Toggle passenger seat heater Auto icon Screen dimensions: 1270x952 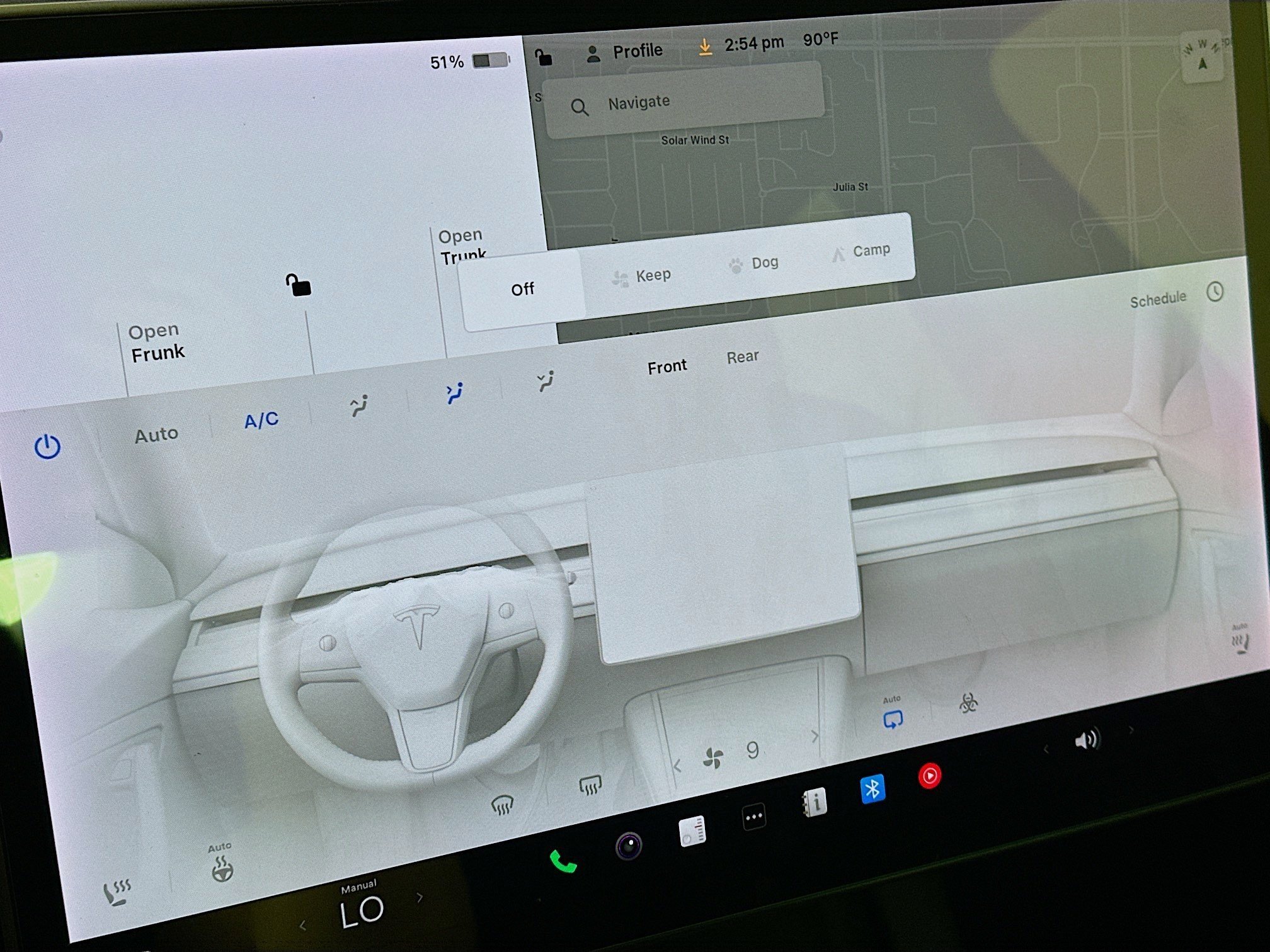(1240, 638)
